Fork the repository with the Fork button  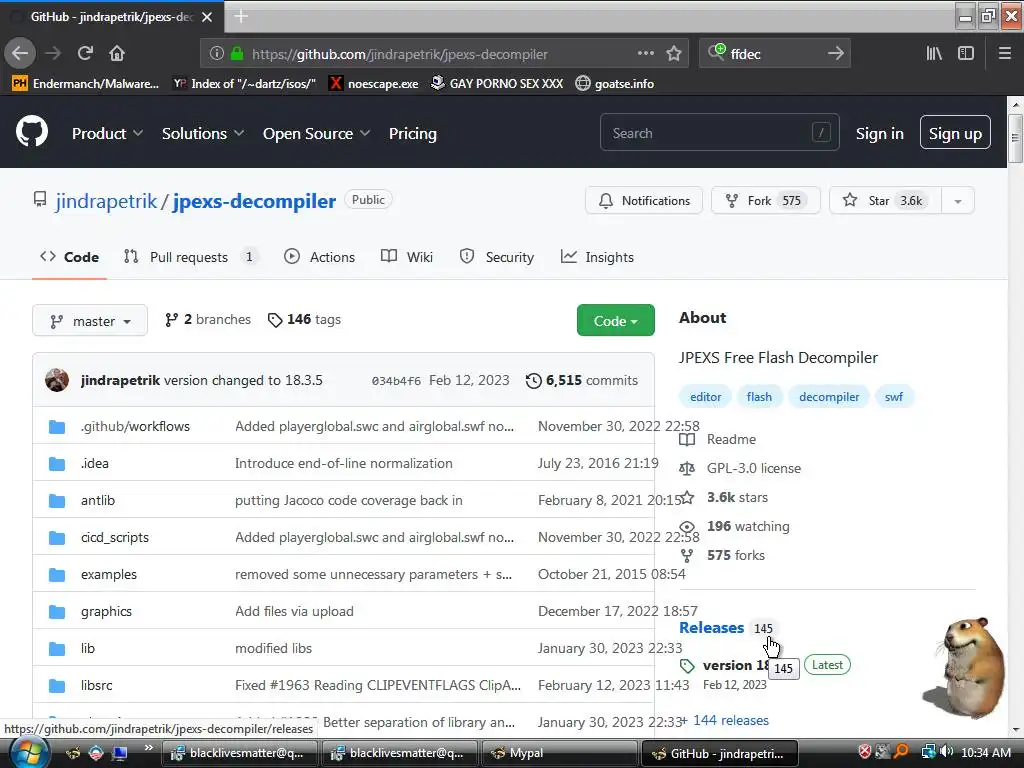point(765,200)
